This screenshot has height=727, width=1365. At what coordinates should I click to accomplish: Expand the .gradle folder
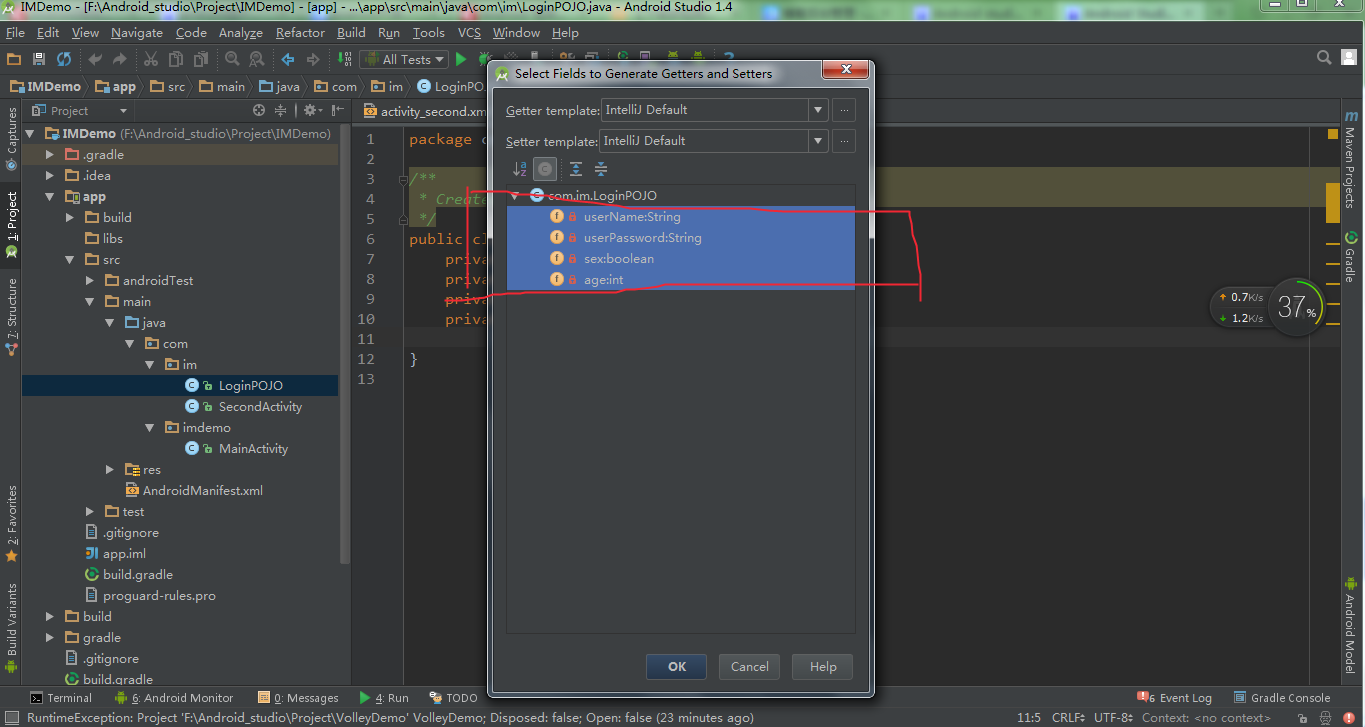(x=50, y=155)
